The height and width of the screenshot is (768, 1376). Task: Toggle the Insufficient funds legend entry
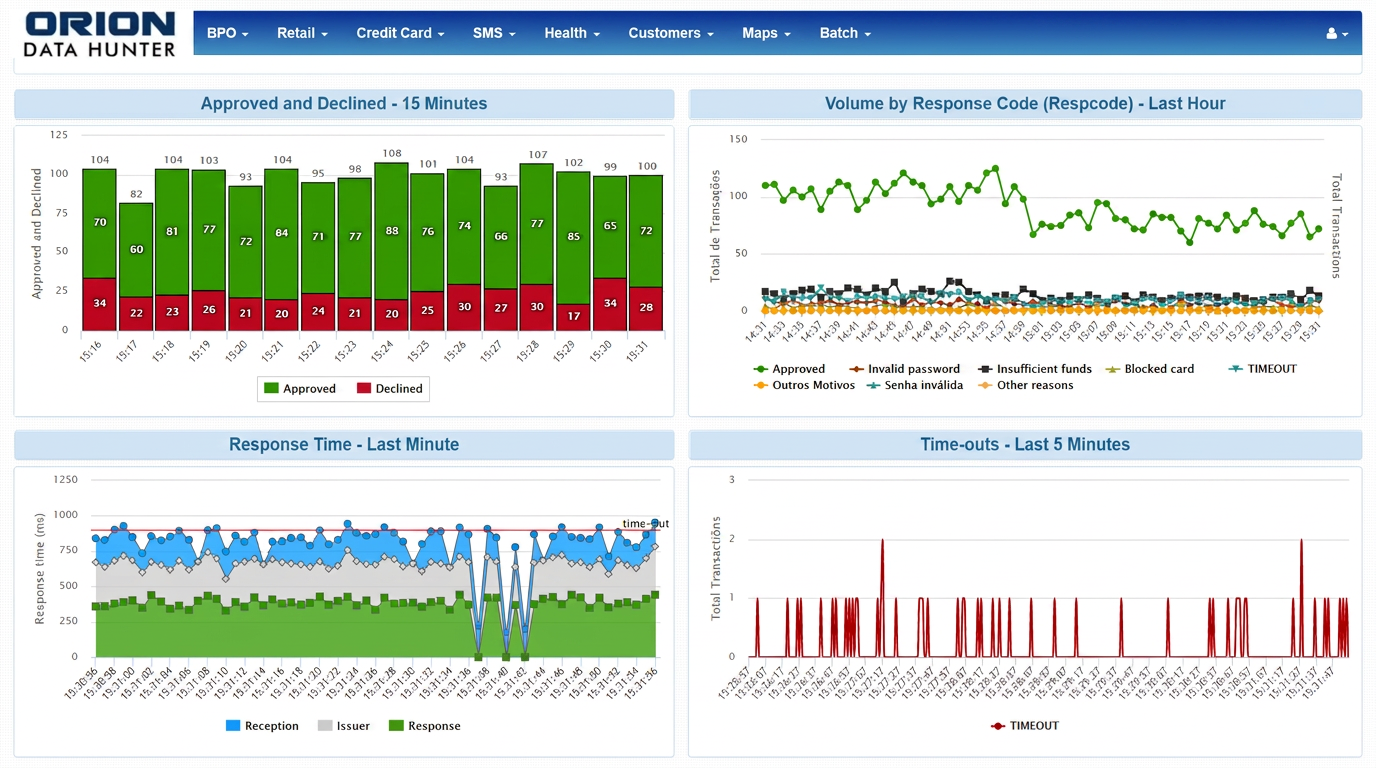pos(1035,369)
